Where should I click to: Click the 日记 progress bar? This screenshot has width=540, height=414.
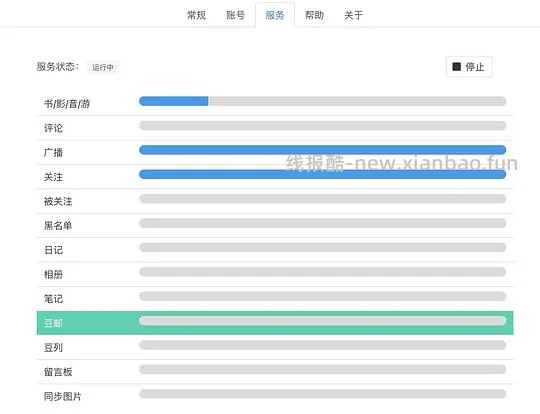[322, 247]
